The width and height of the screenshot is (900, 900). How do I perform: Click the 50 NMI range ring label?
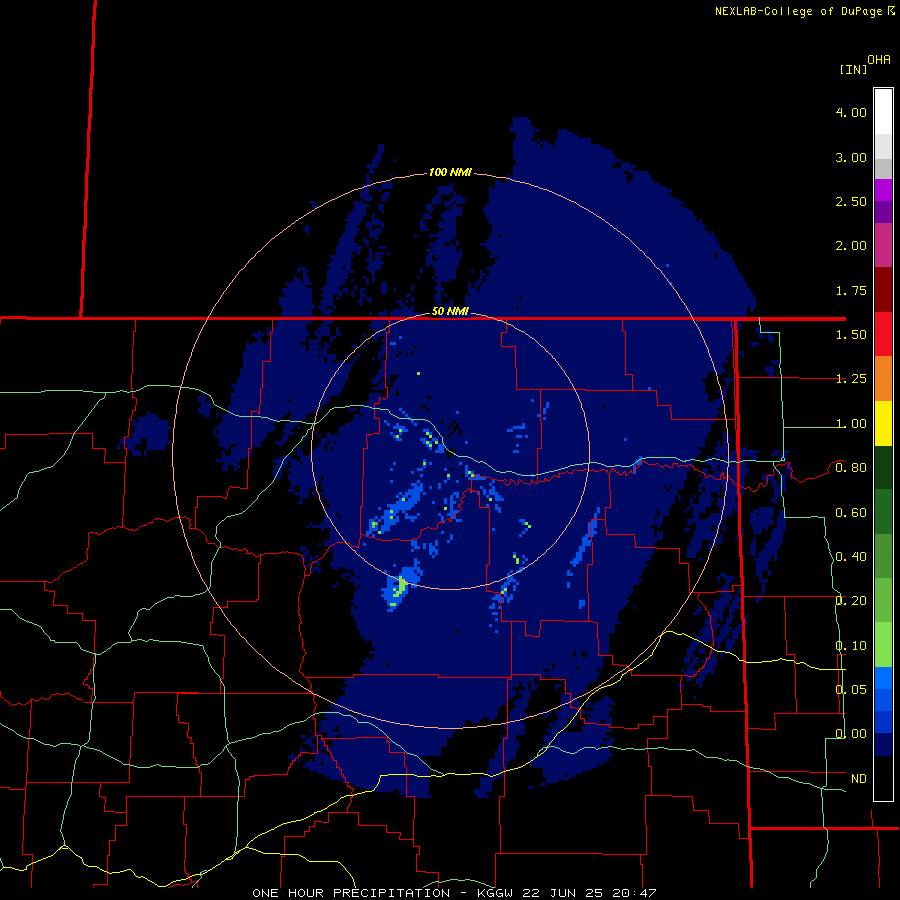(x=450, y=311)
